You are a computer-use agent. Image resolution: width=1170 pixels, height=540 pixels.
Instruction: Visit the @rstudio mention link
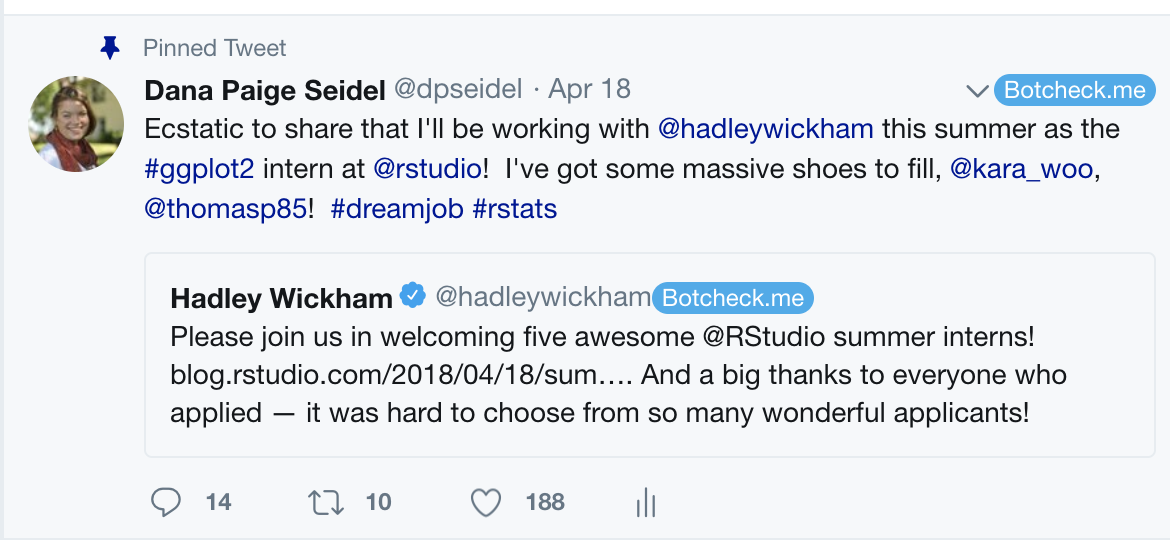(x=428, y=169)
